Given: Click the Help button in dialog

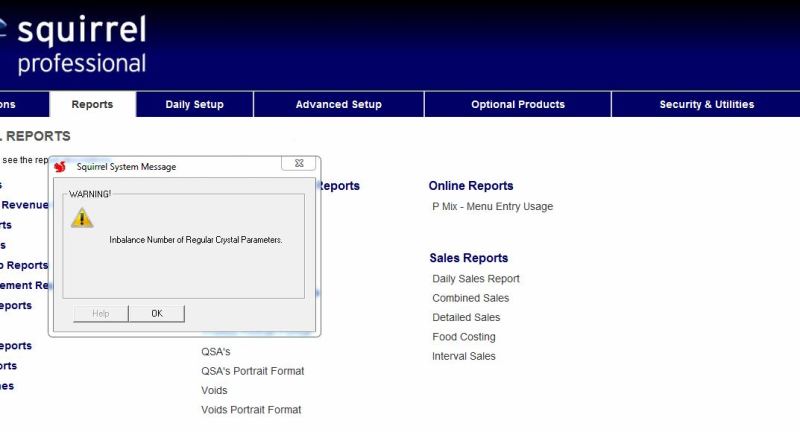Looking at the screenshot, I should [x=101, y=314].
